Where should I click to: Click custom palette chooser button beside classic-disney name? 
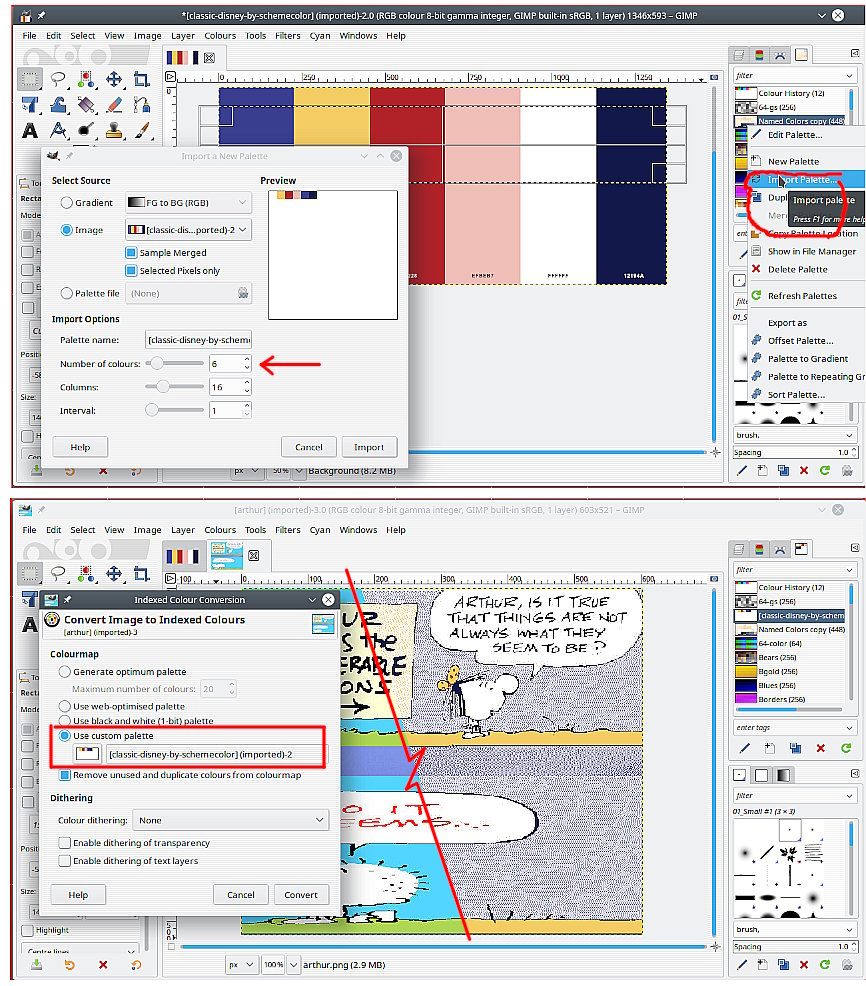(87, 754)
